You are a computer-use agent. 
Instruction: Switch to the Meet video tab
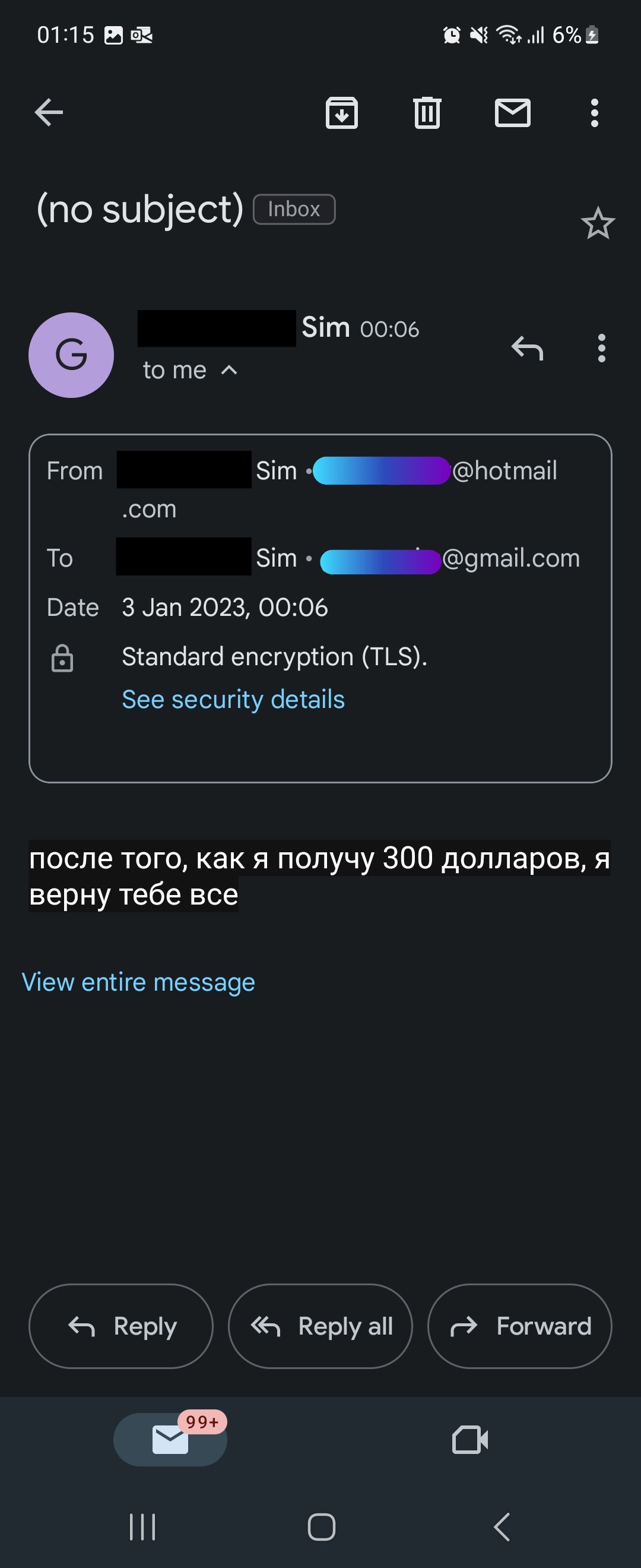(x=470, y=1439)
